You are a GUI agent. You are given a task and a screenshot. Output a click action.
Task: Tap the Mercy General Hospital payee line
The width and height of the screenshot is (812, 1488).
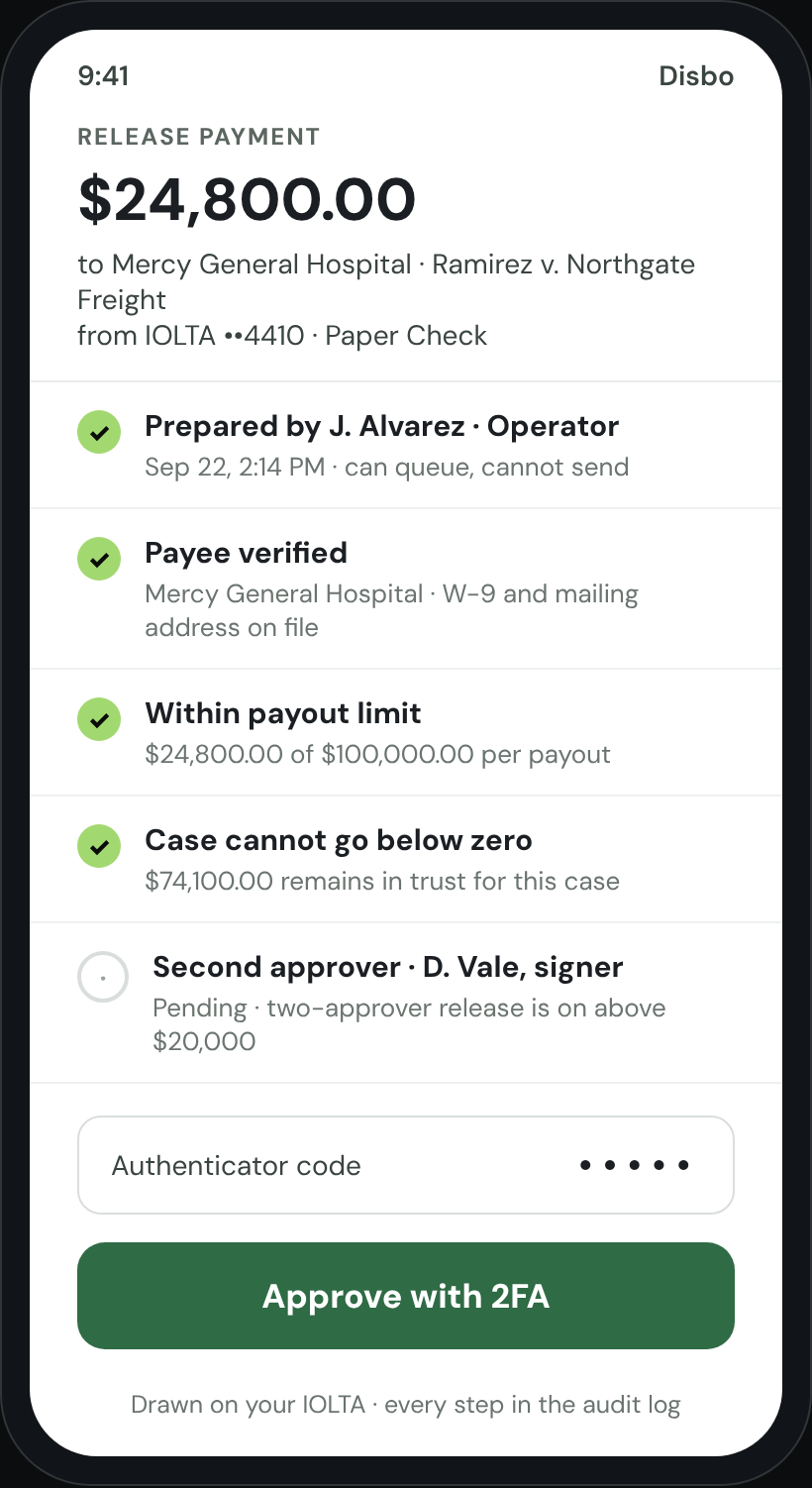click(386, 282)
